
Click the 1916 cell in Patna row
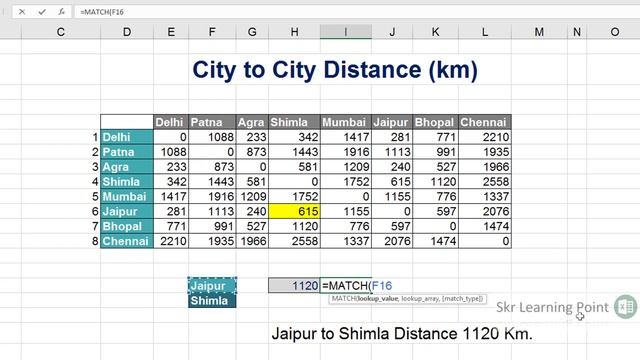pyautogui.click(x=346, y=152)
